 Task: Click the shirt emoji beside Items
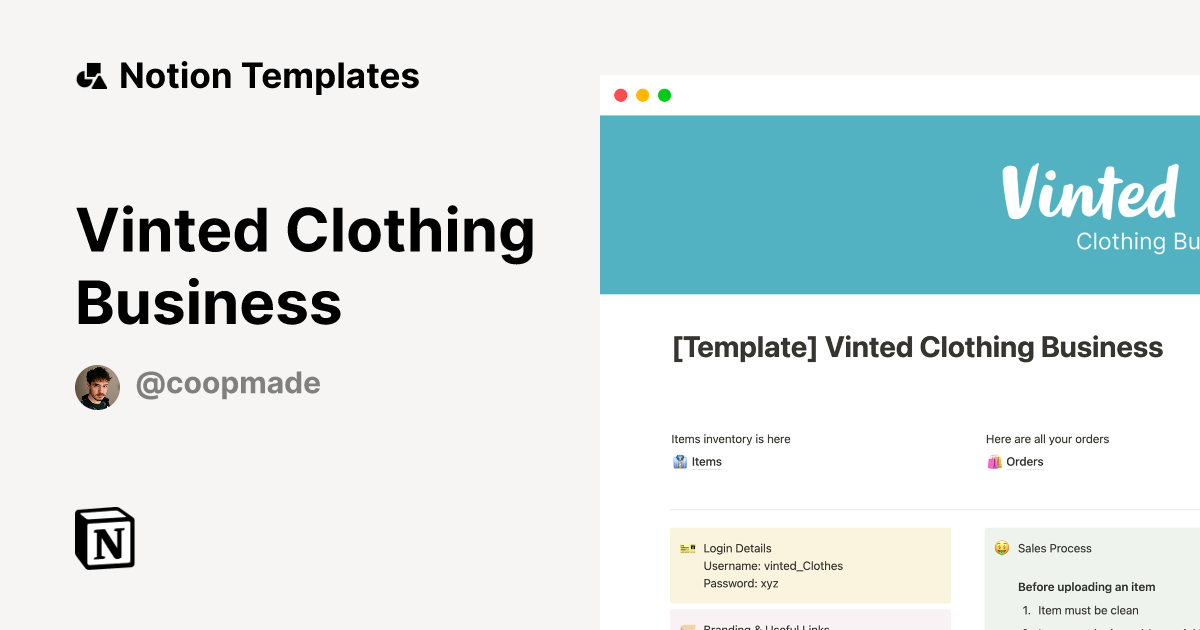(x=679, y=461)
